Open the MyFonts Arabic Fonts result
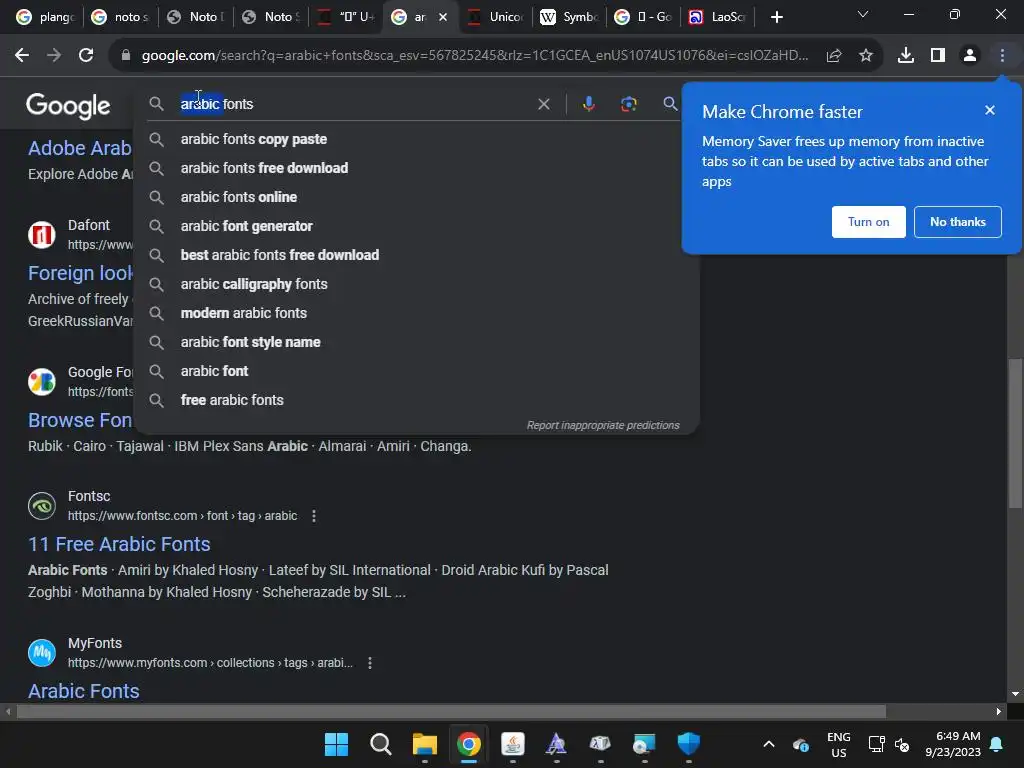This screenshot has width=1024, height=768. coord(84,691)
